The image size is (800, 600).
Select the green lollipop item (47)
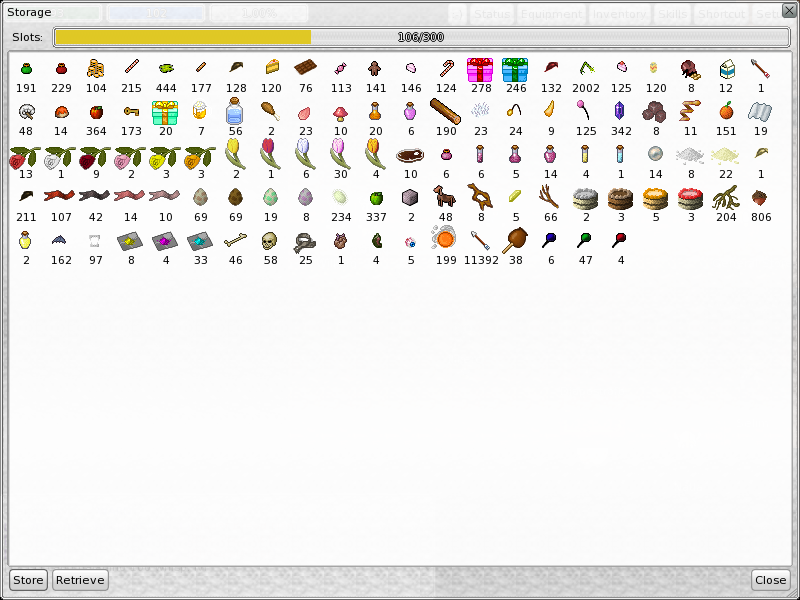coord(584,240)
